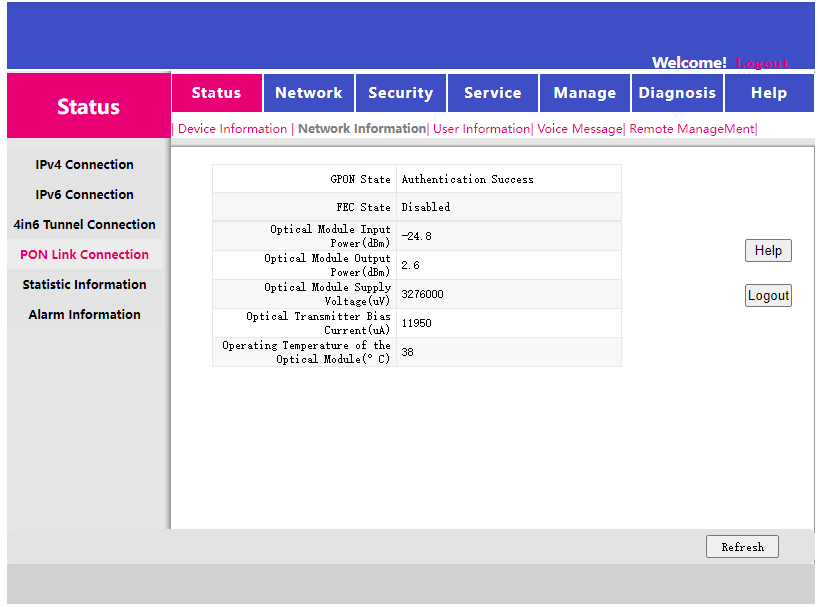Viewport: 820px width, 607px height.
Task: Click the output power value 2.6
Action: pyautogui.click(x=411, y=265)
